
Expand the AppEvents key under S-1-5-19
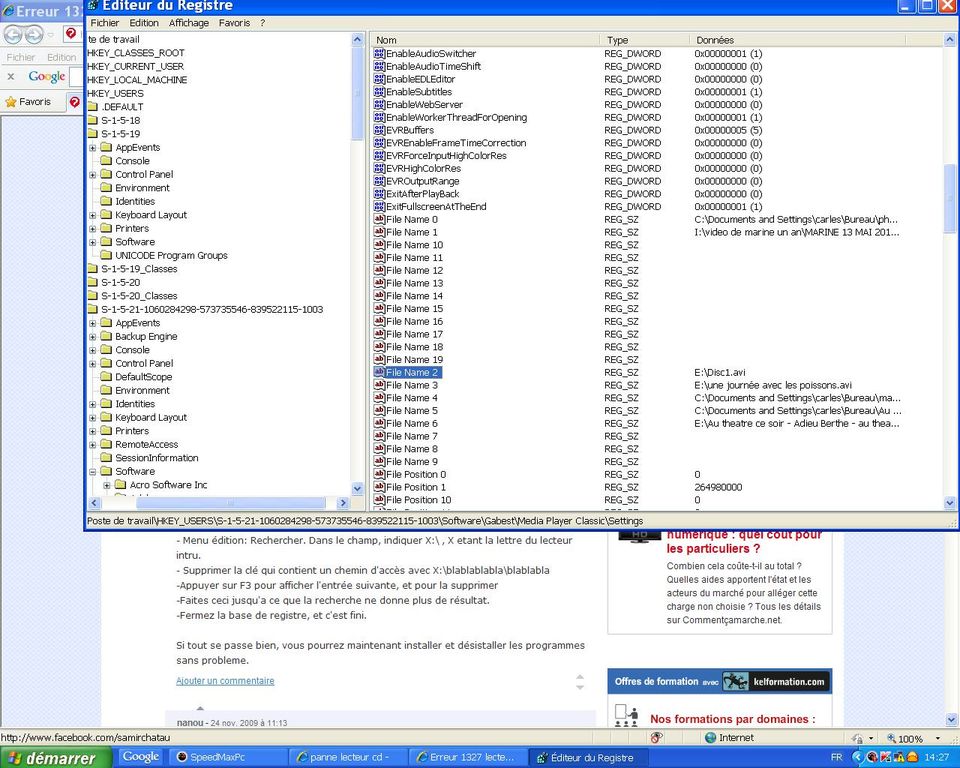point(93,148)
